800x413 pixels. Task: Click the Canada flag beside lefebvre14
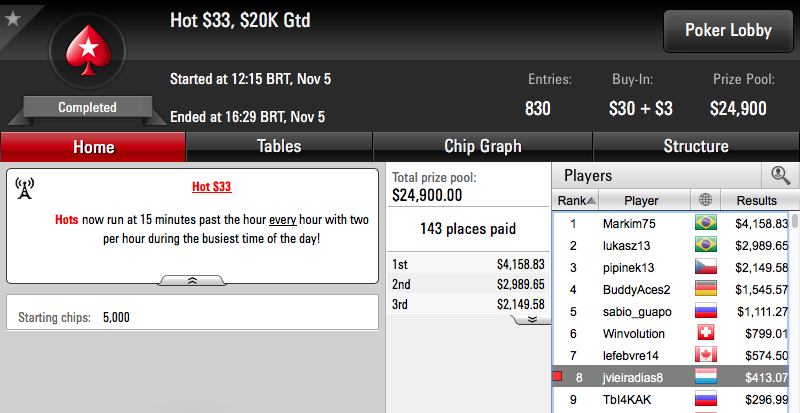[x=706, y=355]
